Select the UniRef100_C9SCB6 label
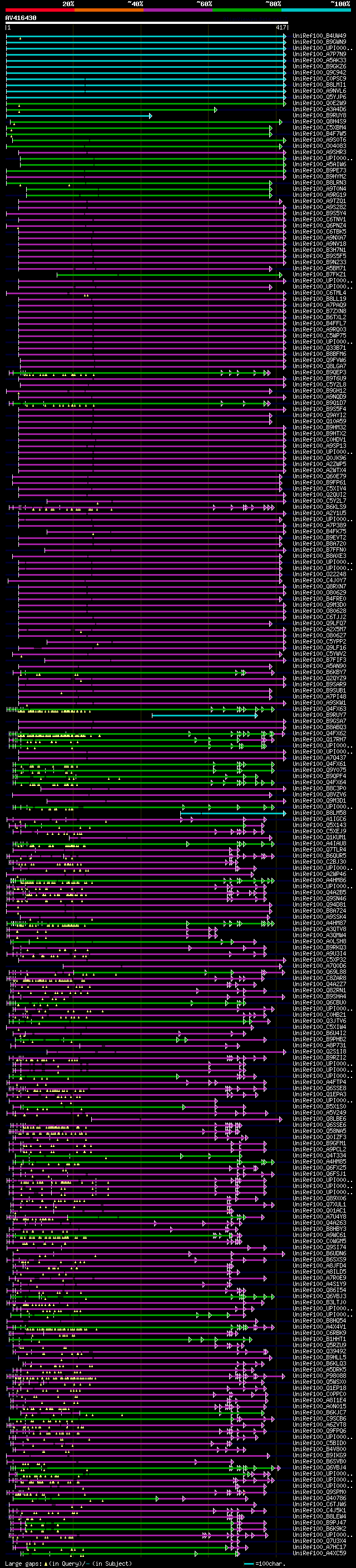The width and height of the screenshot is (356, 1568). [319, 1418]
